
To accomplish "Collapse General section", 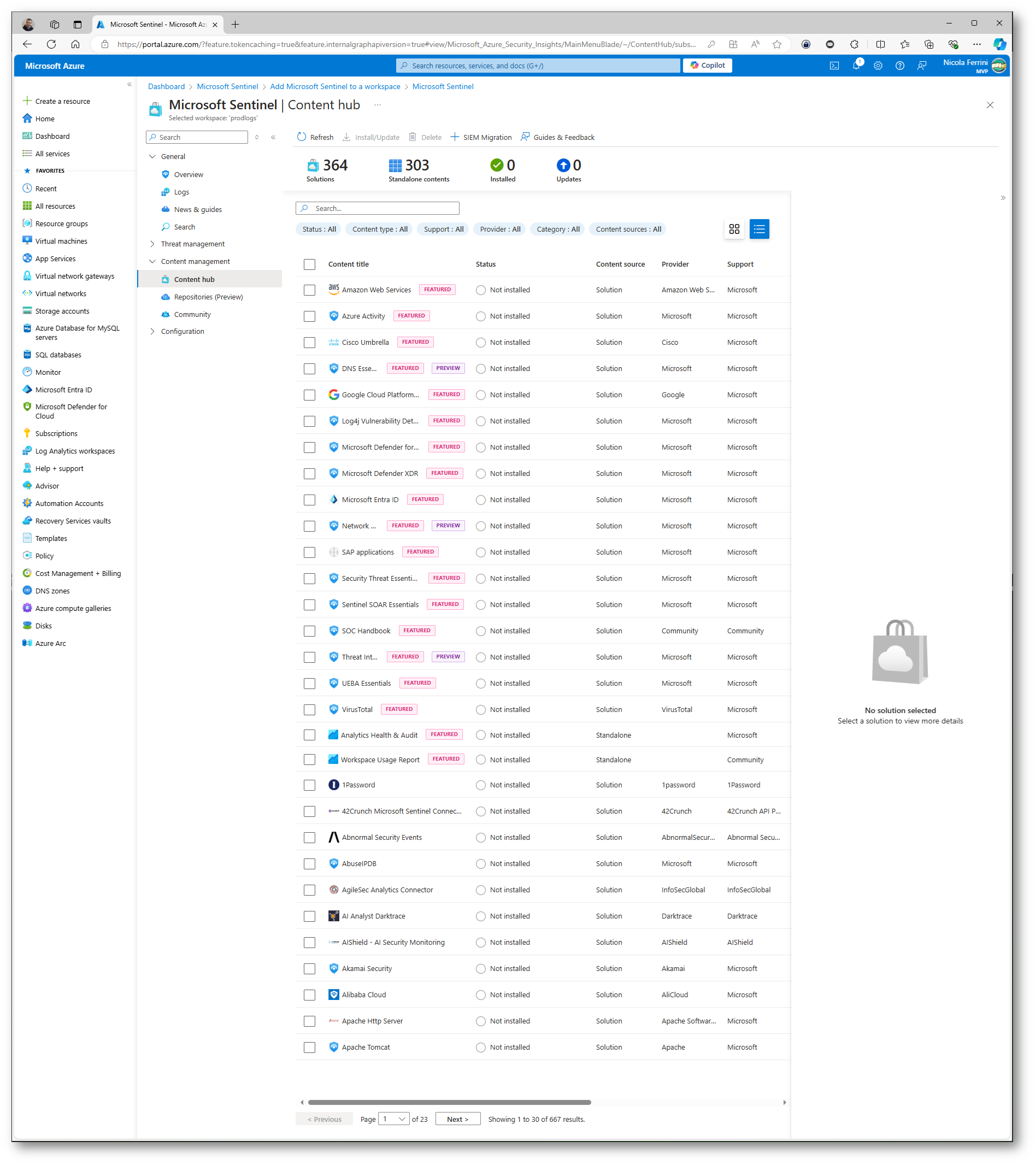I will point(152,156).
